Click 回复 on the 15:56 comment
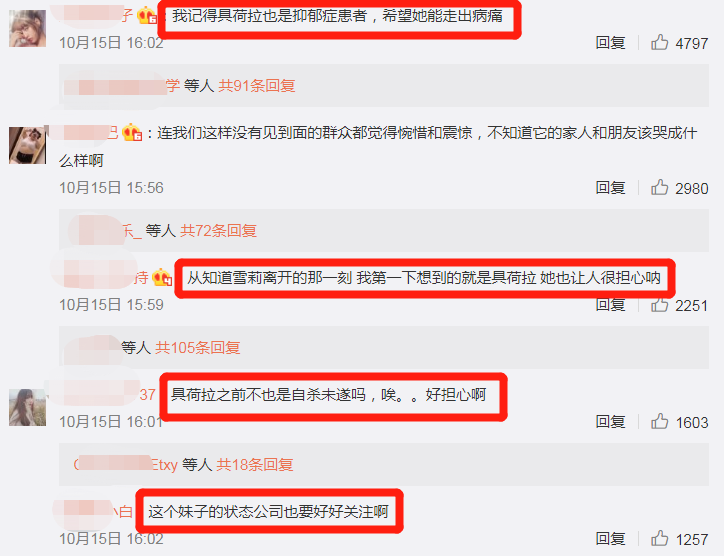 click(610, 187)
